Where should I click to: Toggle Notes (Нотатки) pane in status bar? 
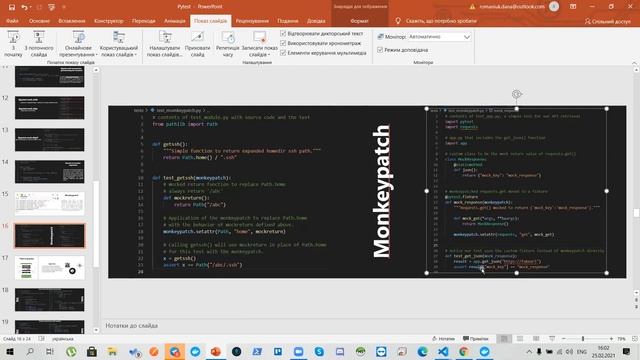coord(443,339)
